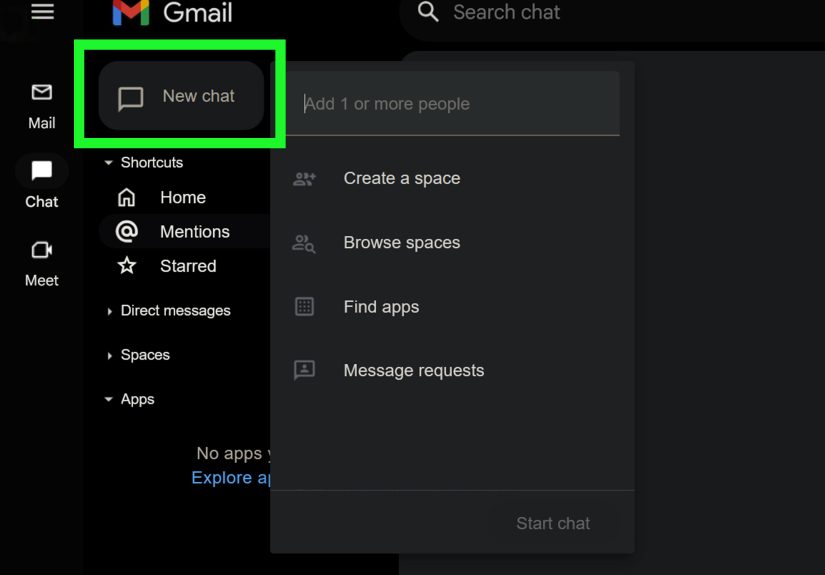Click the New chat button

pos(181,96)
